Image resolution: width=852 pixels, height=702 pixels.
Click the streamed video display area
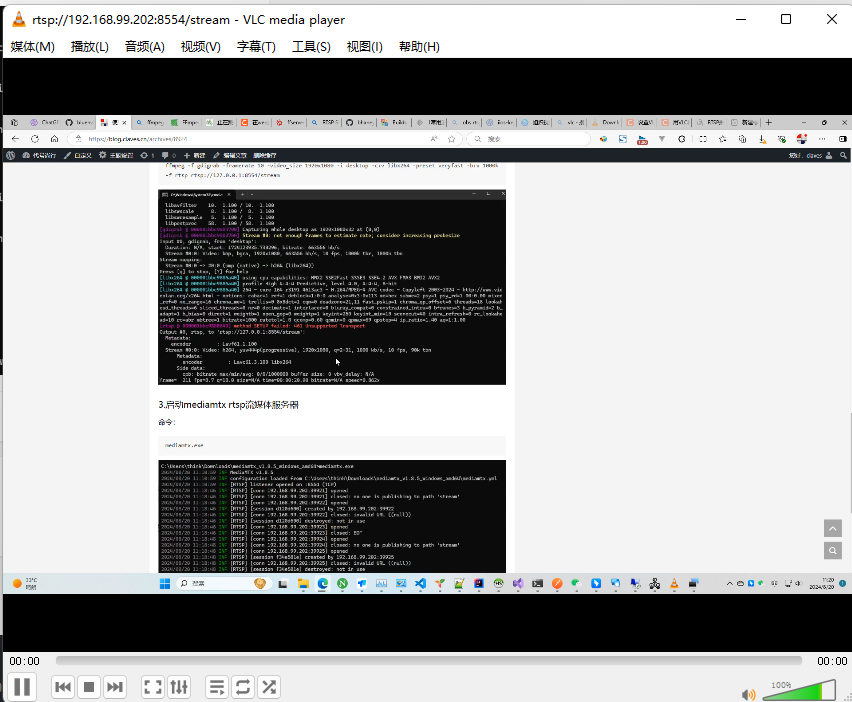click(427, 355)
